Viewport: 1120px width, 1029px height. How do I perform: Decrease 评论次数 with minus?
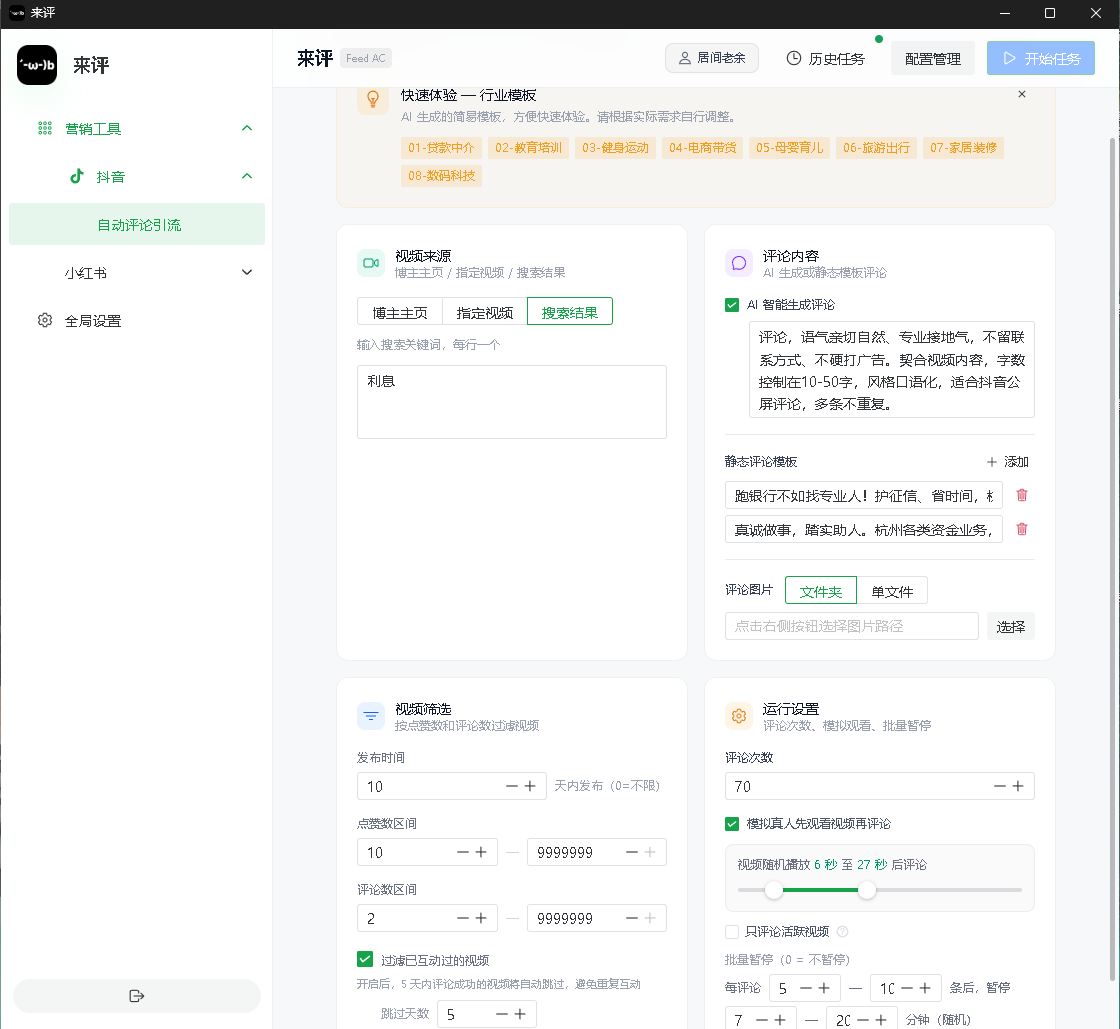(x=999, y=785)
